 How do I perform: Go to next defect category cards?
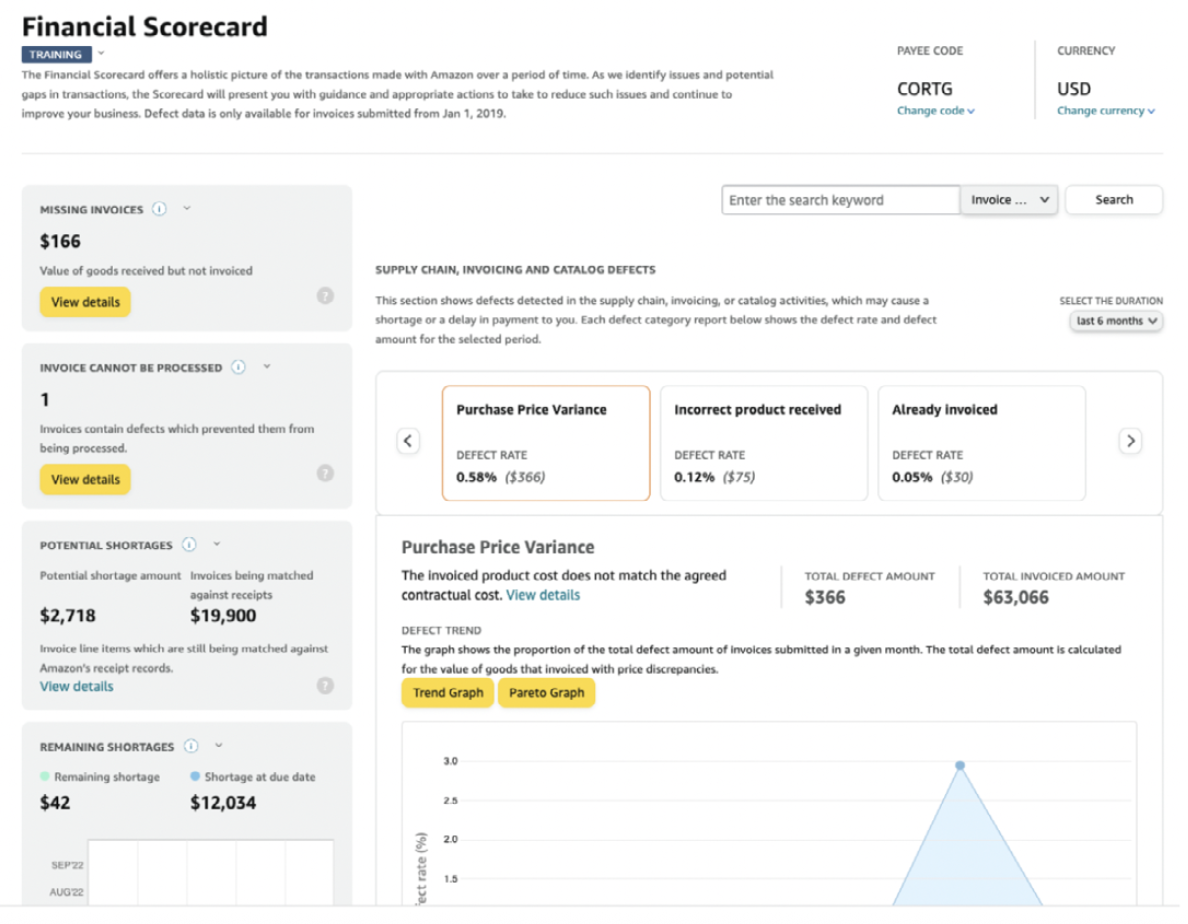(1130, 441)
